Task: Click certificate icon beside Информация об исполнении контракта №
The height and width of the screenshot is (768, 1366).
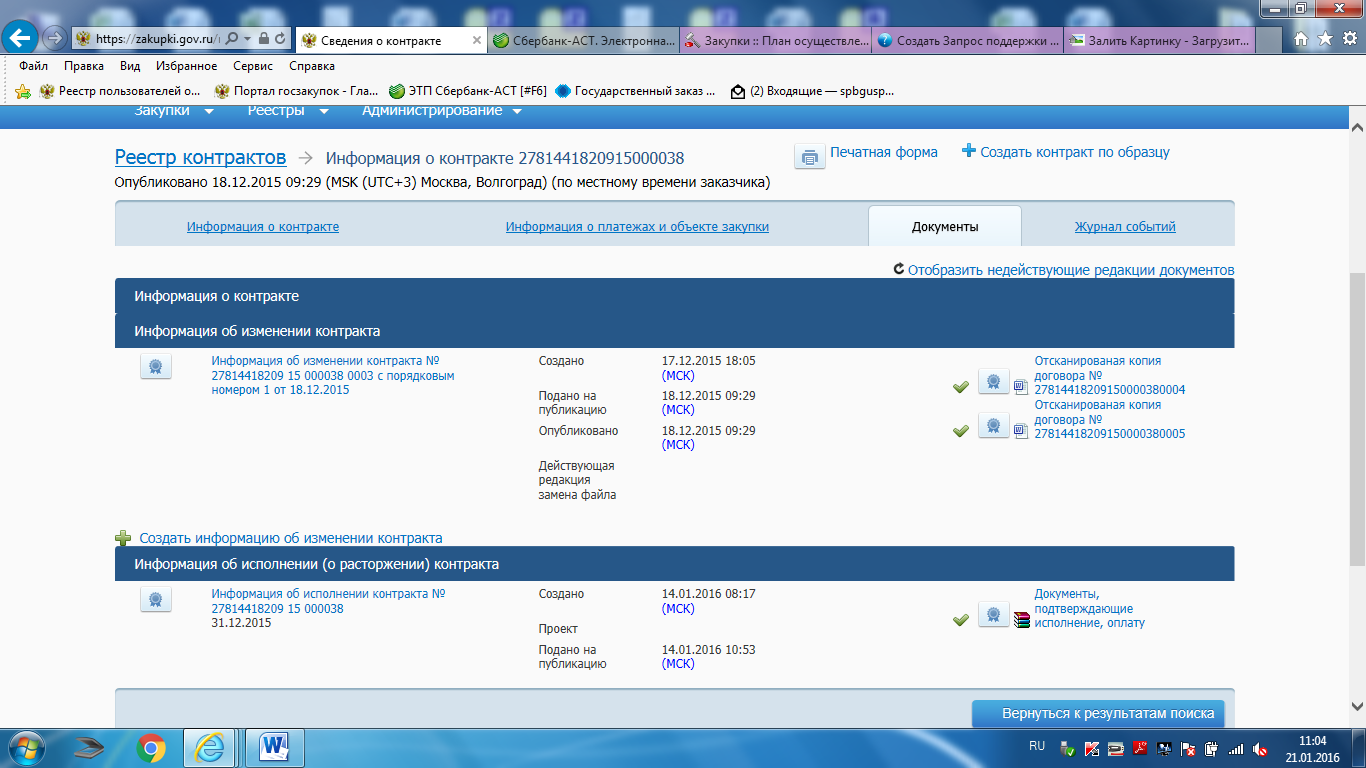Action: click(x=156, y=600)
